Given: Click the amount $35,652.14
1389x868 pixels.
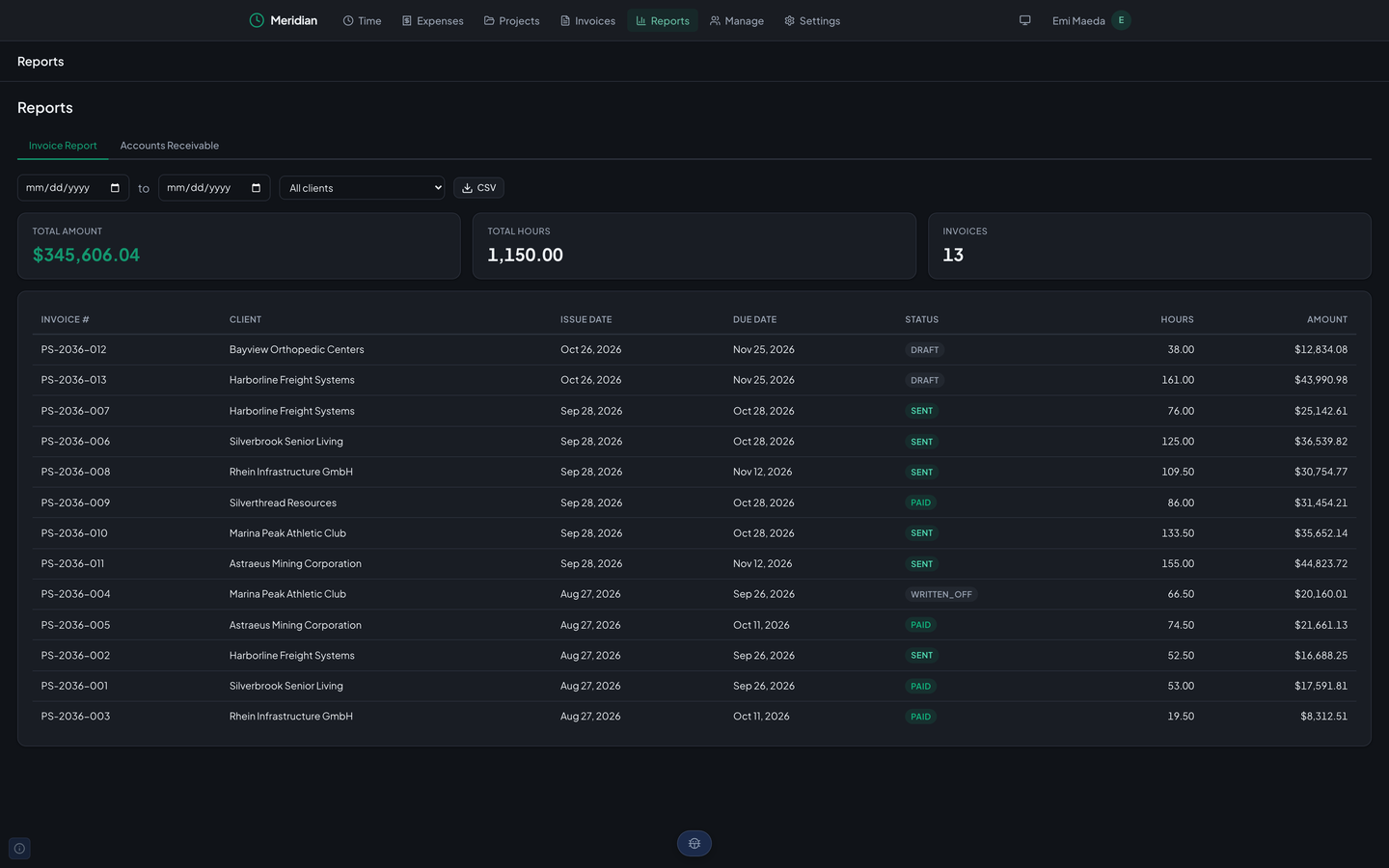Looking at the screenshot, I should 1321,533.
